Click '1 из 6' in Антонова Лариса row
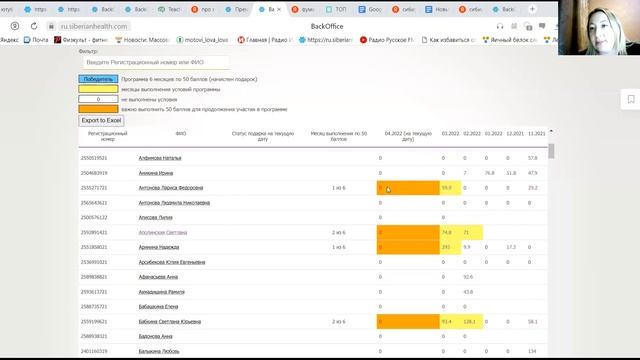 339,188
